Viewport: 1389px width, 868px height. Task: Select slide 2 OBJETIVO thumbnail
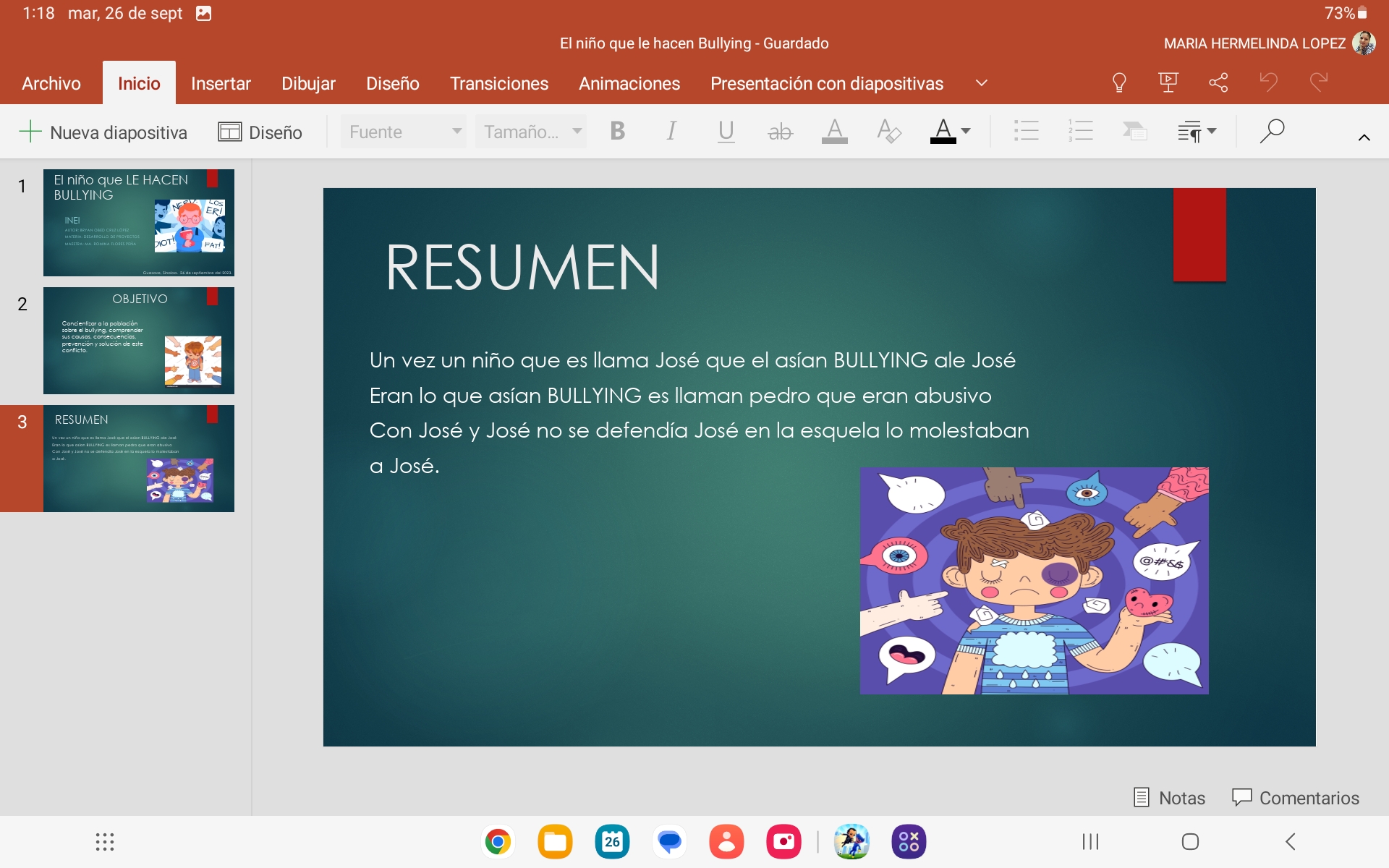pos(139,341)
